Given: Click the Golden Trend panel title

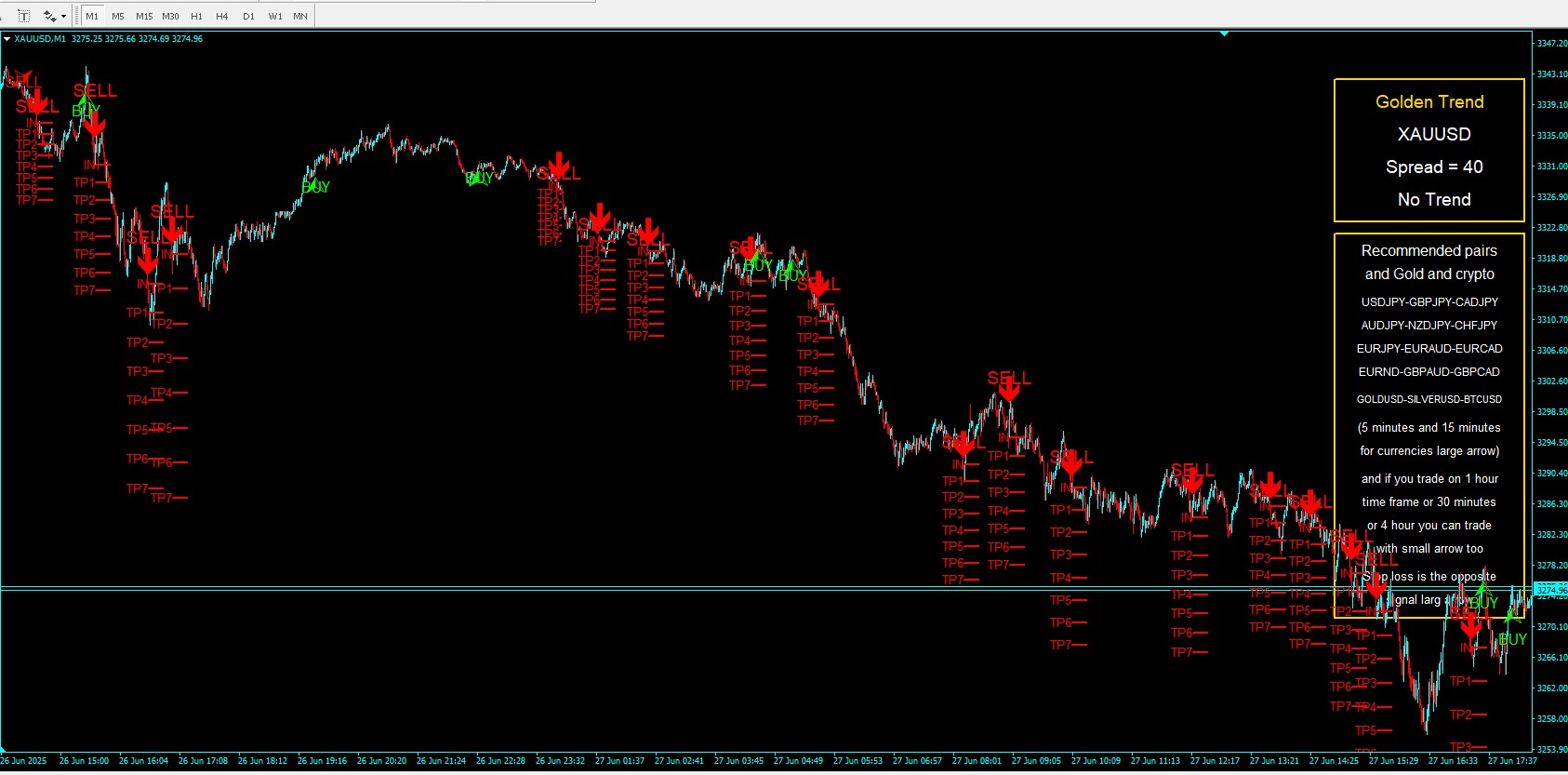Looking at the screenshot, I should pyautogui.click(x=1429, y=102).
